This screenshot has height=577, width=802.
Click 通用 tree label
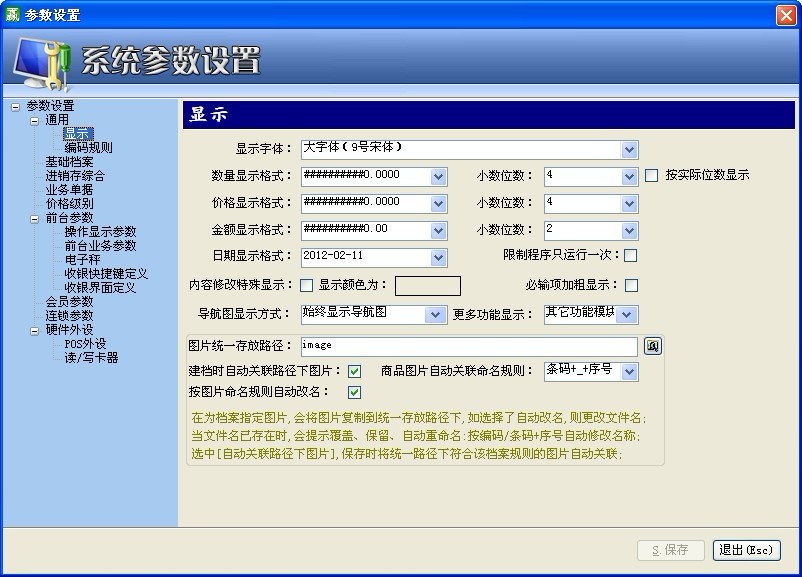click(57, 120)
